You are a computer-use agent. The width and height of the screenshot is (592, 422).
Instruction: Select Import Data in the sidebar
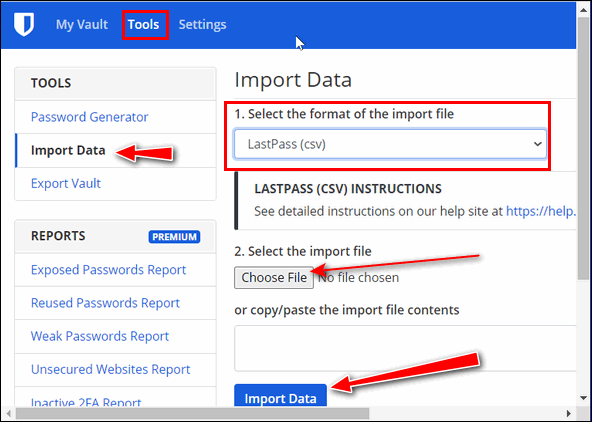point(68,150)
